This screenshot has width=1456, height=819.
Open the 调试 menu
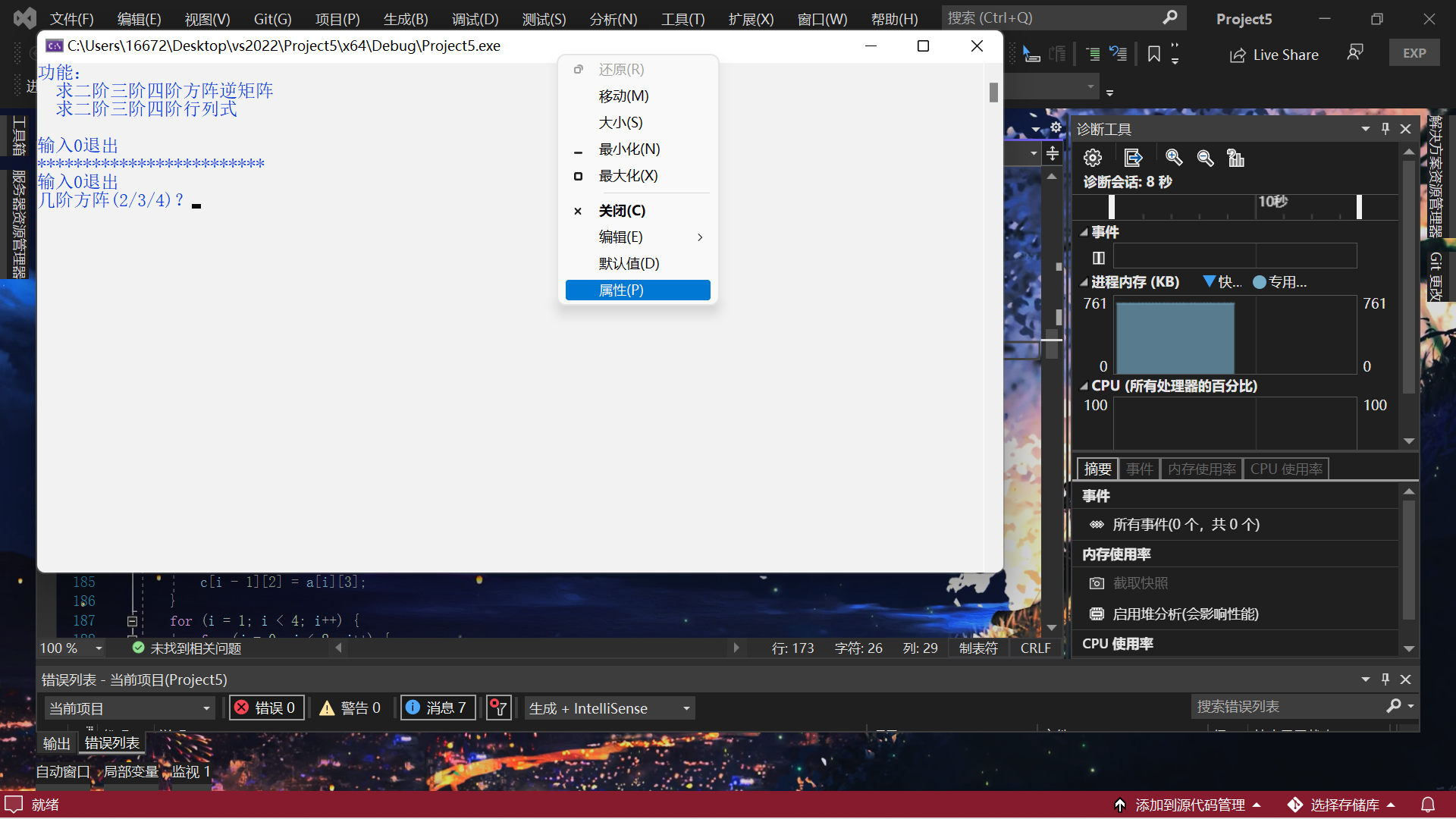475,18
